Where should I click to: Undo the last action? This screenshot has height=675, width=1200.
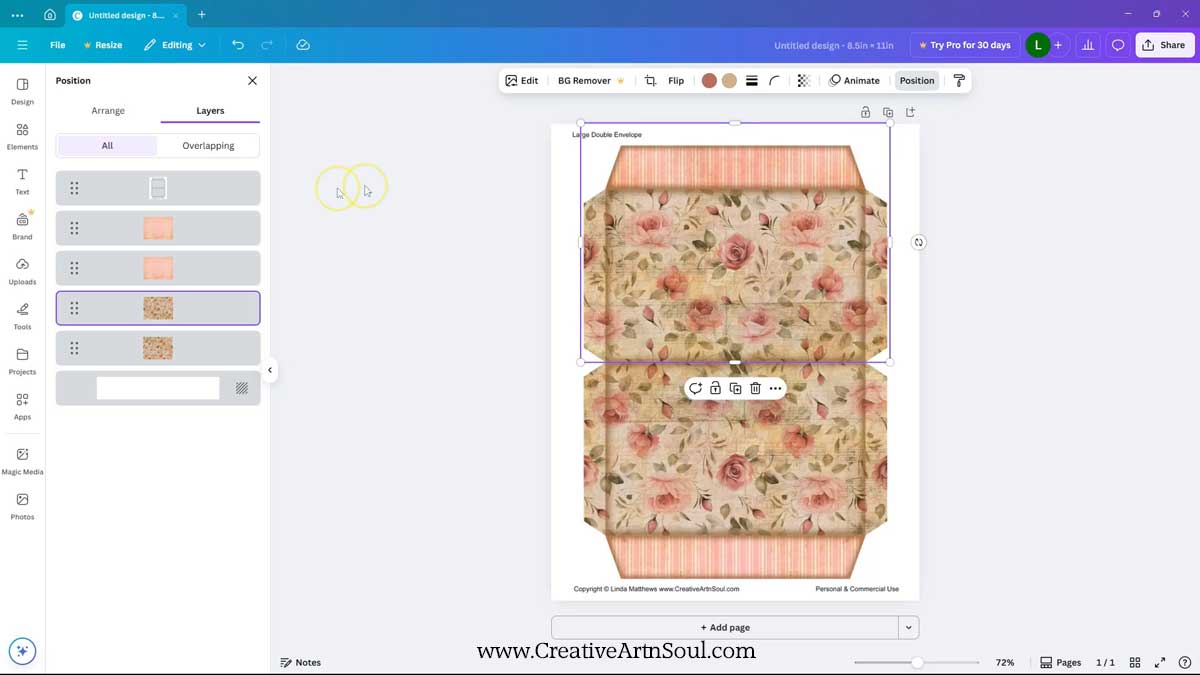237,45
